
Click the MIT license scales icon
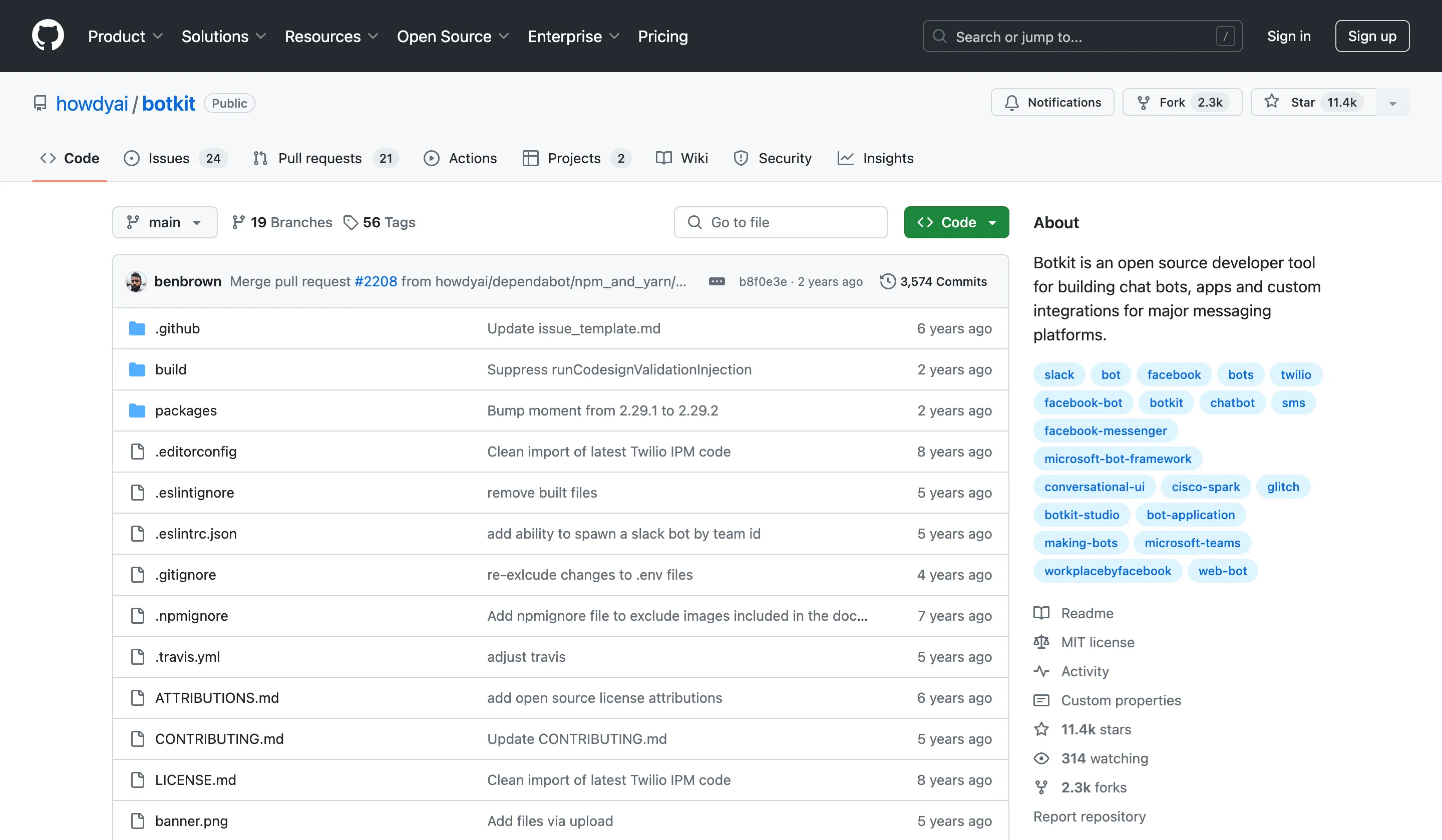coord(1042,642)
